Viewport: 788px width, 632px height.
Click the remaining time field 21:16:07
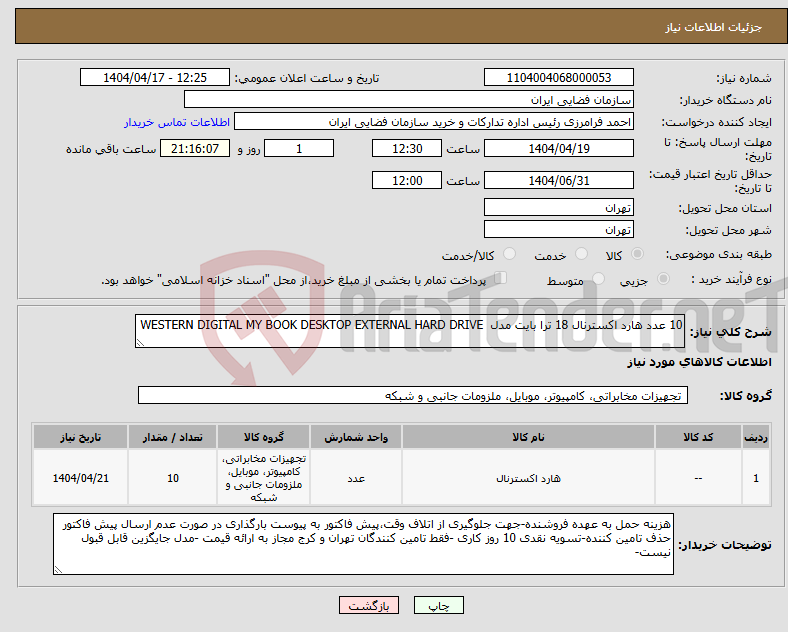coord(195,148)
